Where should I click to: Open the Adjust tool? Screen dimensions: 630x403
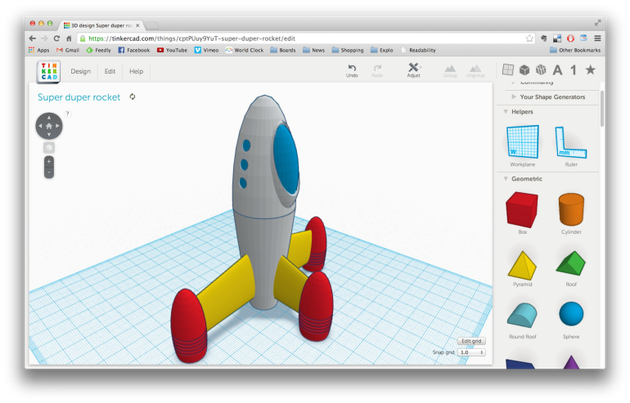(413, 70)
